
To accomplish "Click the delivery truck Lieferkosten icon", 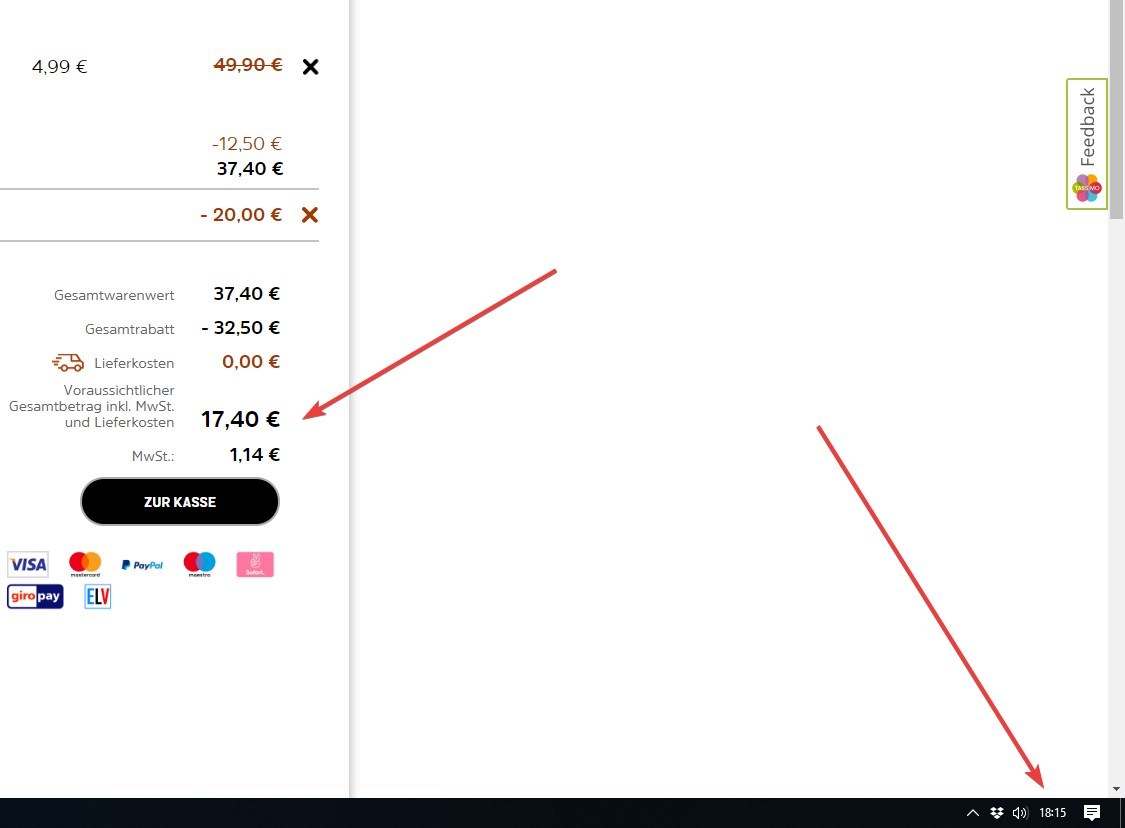I will point(68,362).
